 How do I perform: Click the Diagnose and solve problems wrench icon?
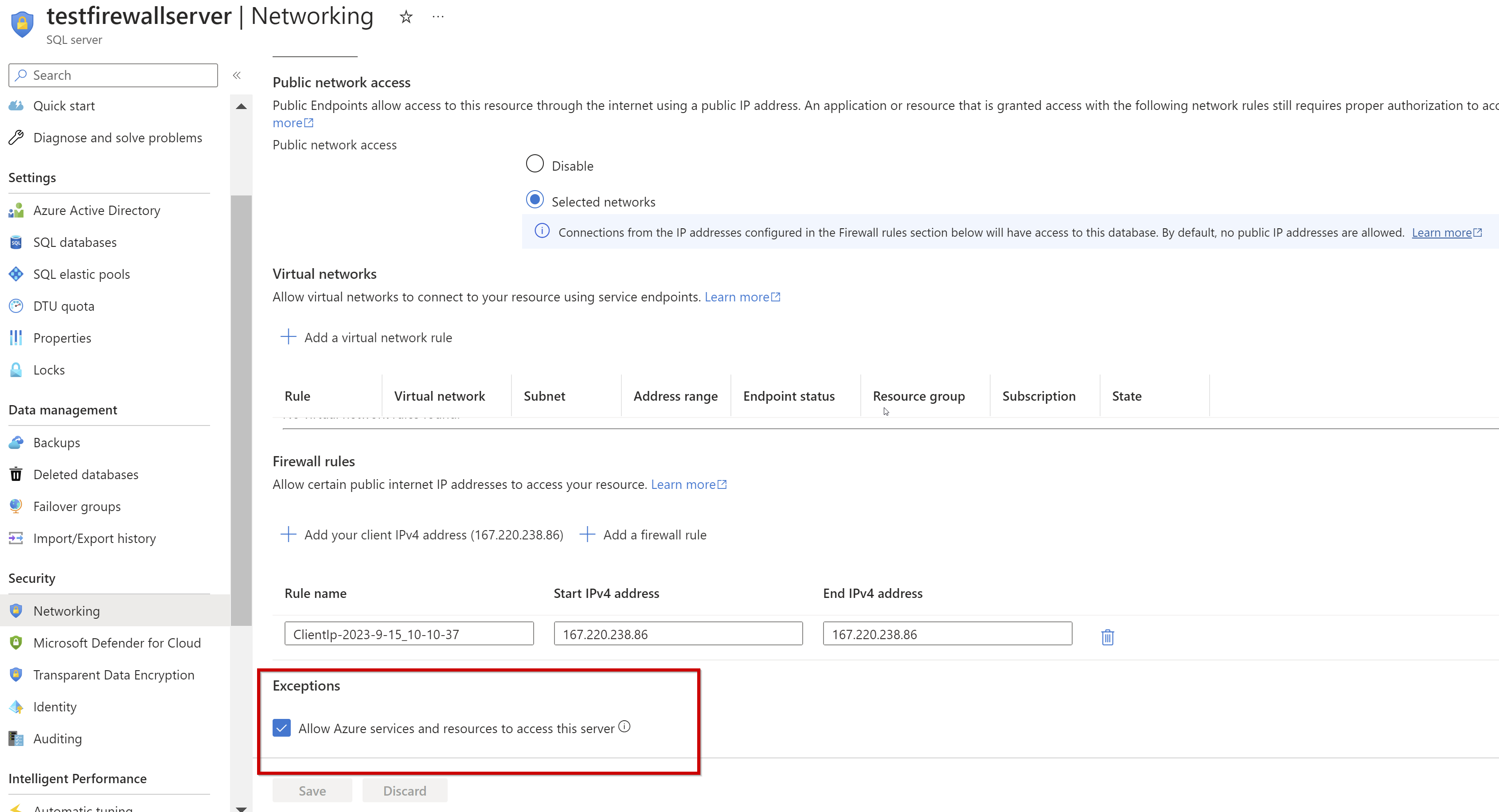[16, 137]
